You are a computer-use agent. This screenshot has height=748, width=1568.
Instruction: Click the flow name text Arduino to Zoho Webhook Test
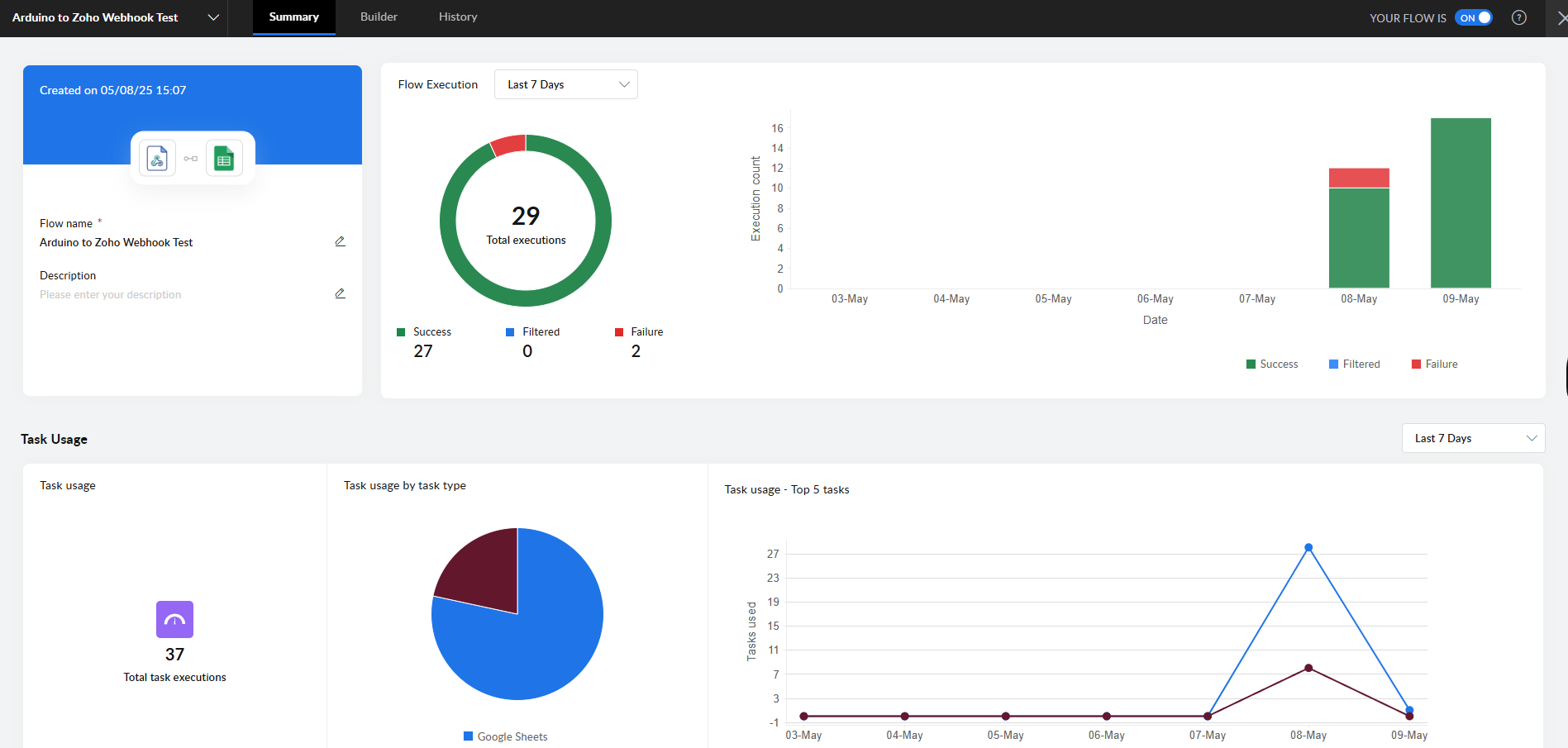pos(116,242)
